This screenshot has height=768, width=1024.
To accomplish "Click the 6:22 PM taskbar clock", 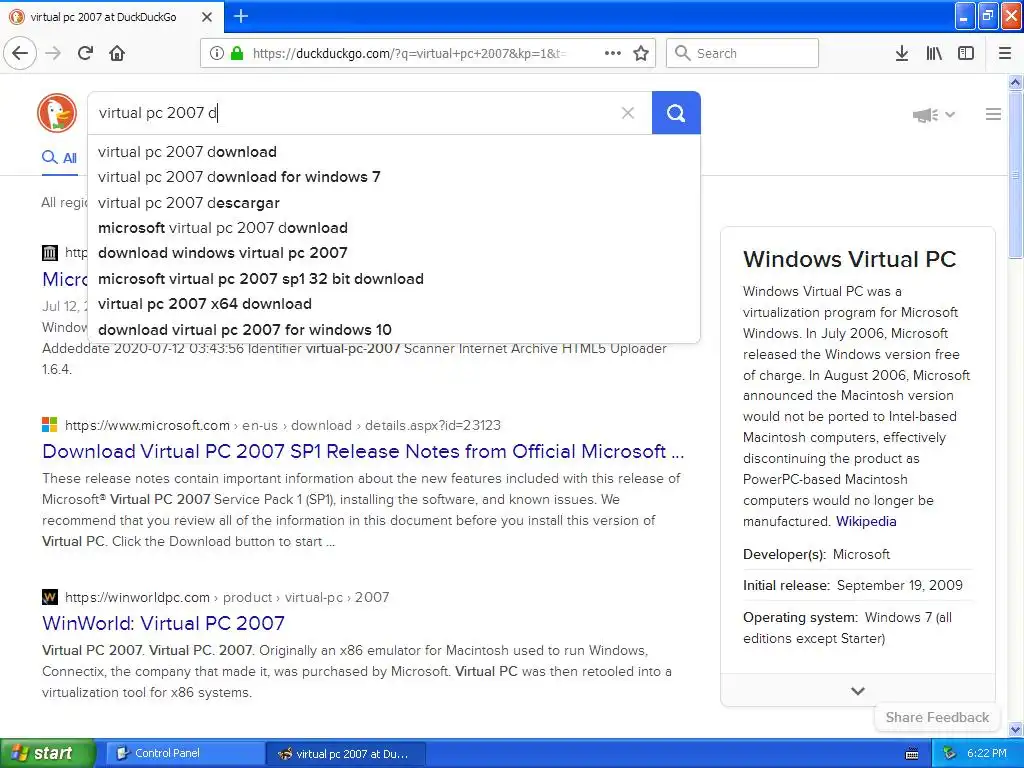I will tap(986, 753).
